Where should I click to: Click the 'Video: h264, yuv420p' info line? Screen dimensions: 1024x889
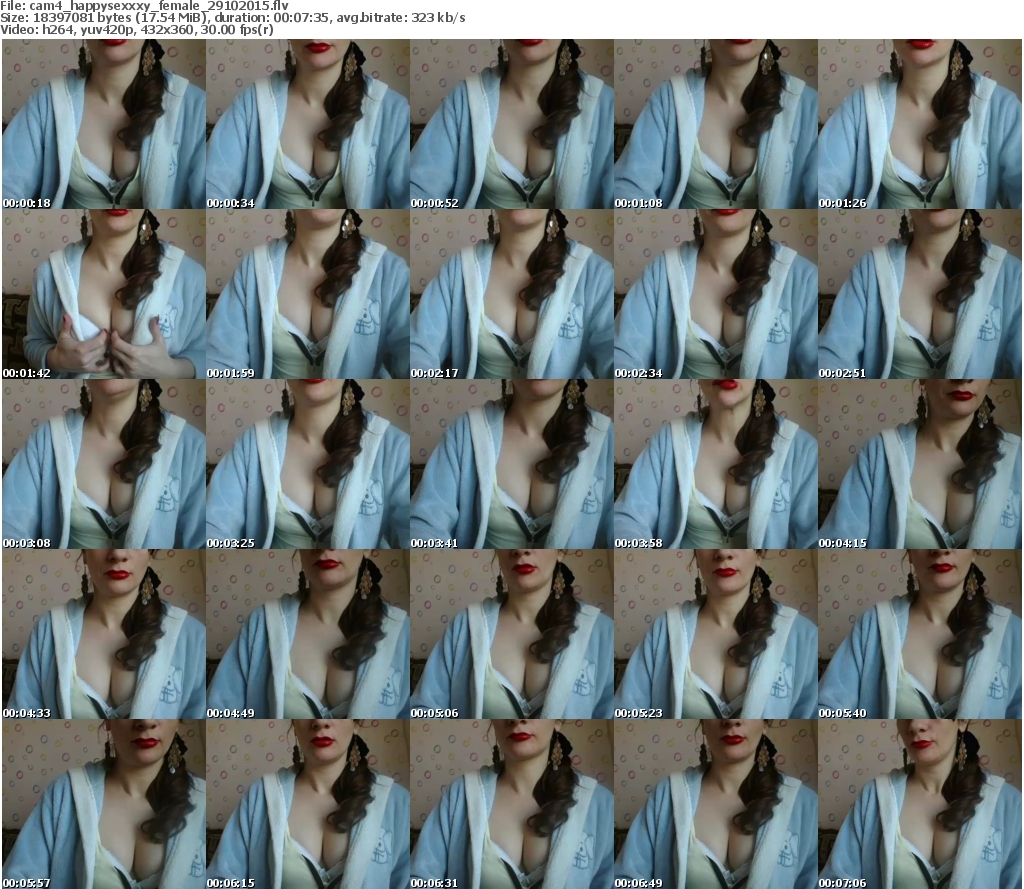(x=137, y=30)
